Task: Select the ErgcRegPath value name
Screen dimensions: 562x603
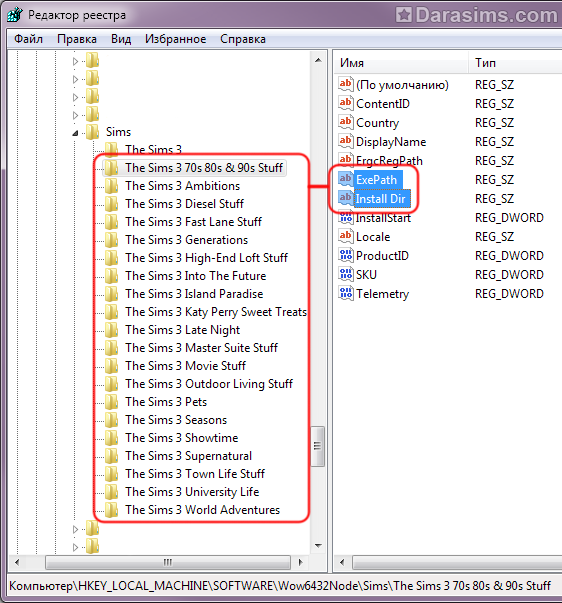Action: [x=389, y=161]
